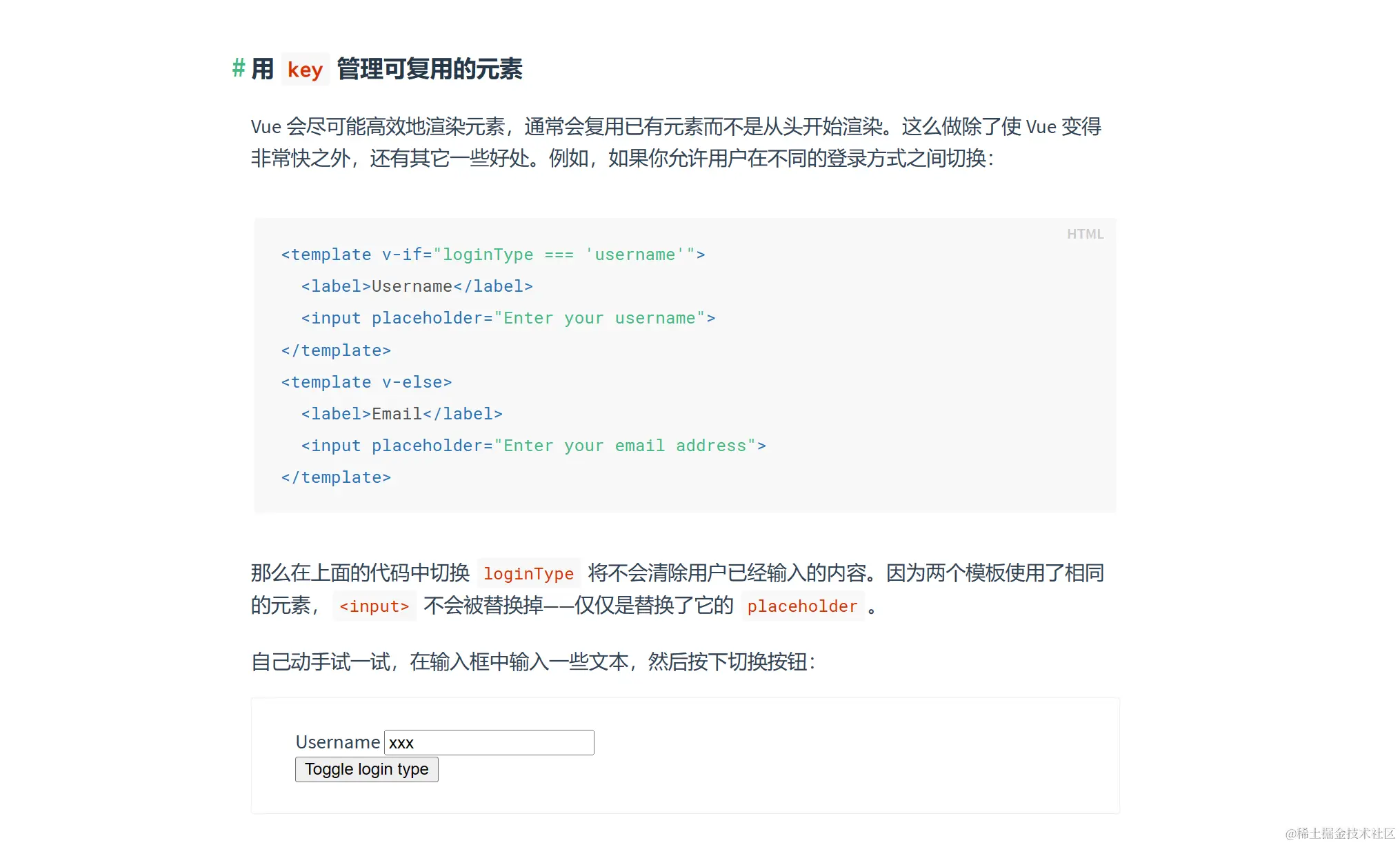The width and height of the screenshot is (1400, 845).
Task: Click the template v-else code line
Action: point(366,382)
